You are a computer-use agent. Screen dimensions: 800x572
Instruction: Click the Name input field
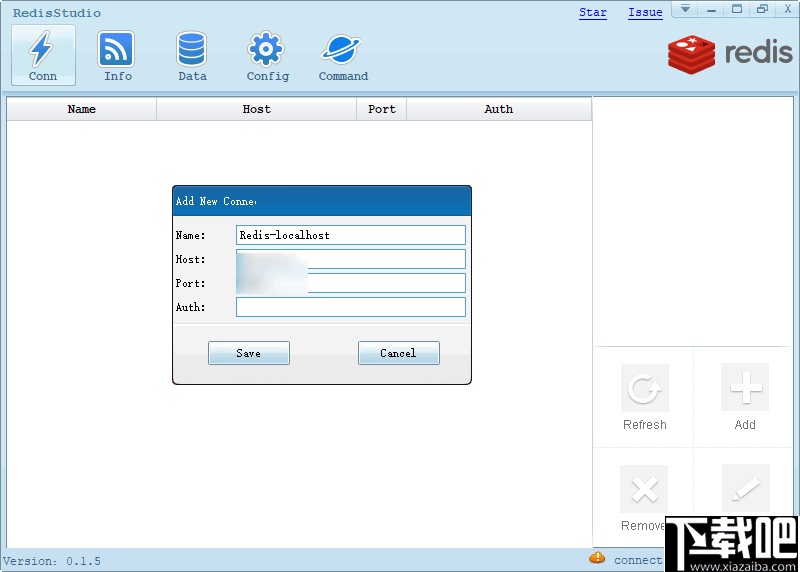coord(351,235)
